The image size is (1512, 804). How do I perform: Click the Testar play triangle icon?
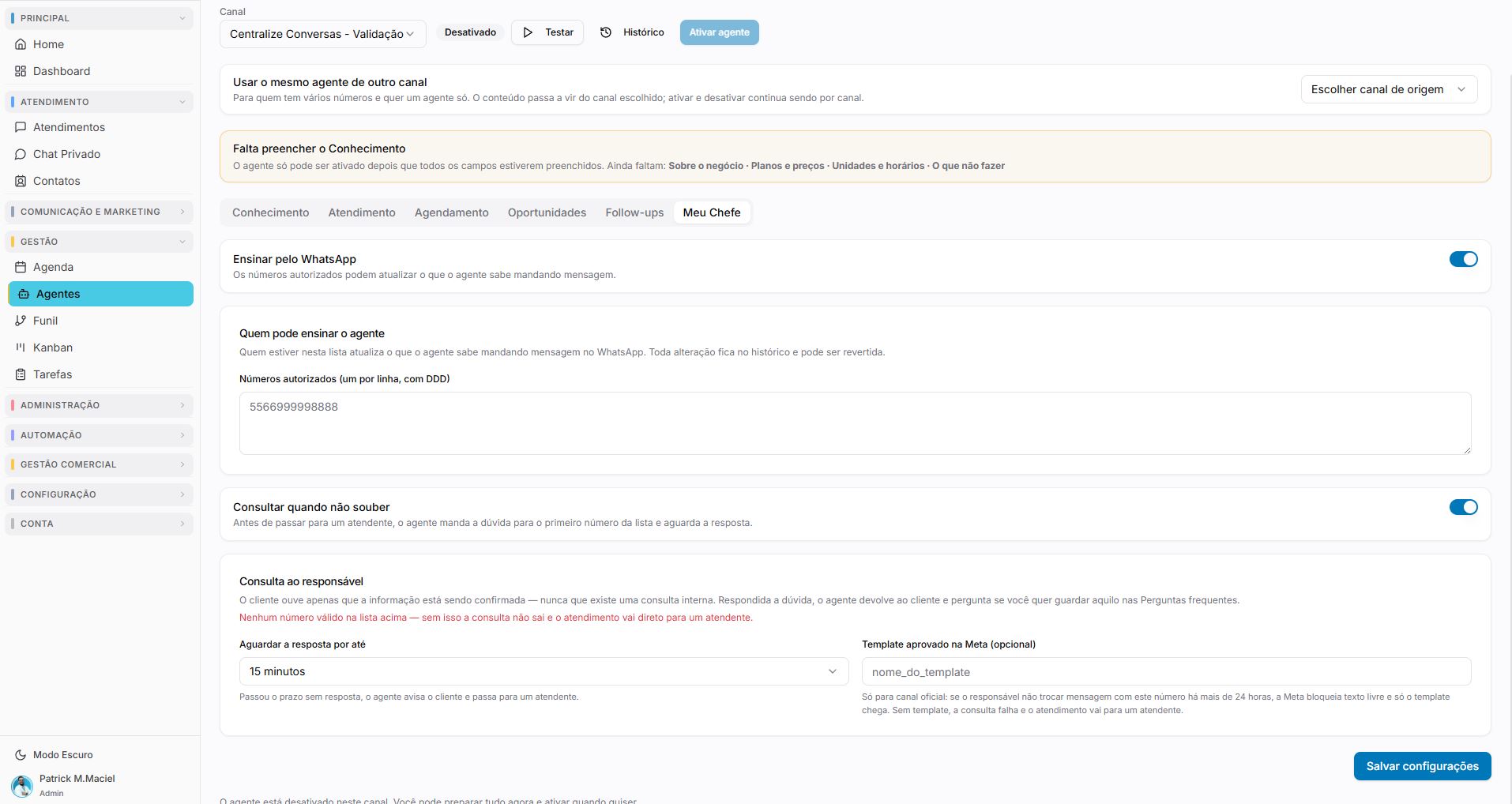[x=528, y=32]
